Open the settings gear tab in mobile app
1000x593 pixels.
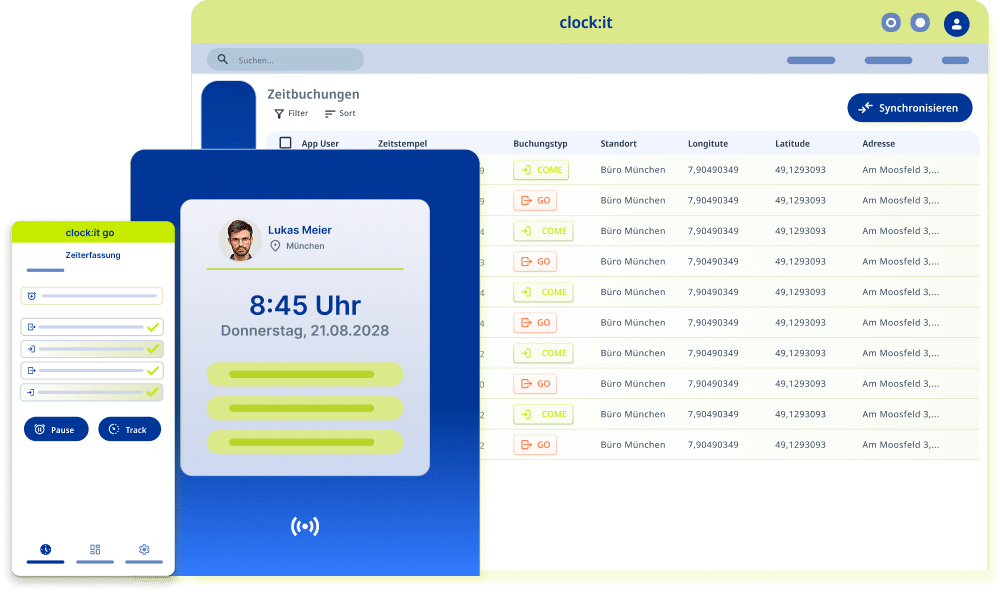tap(144, 550)
